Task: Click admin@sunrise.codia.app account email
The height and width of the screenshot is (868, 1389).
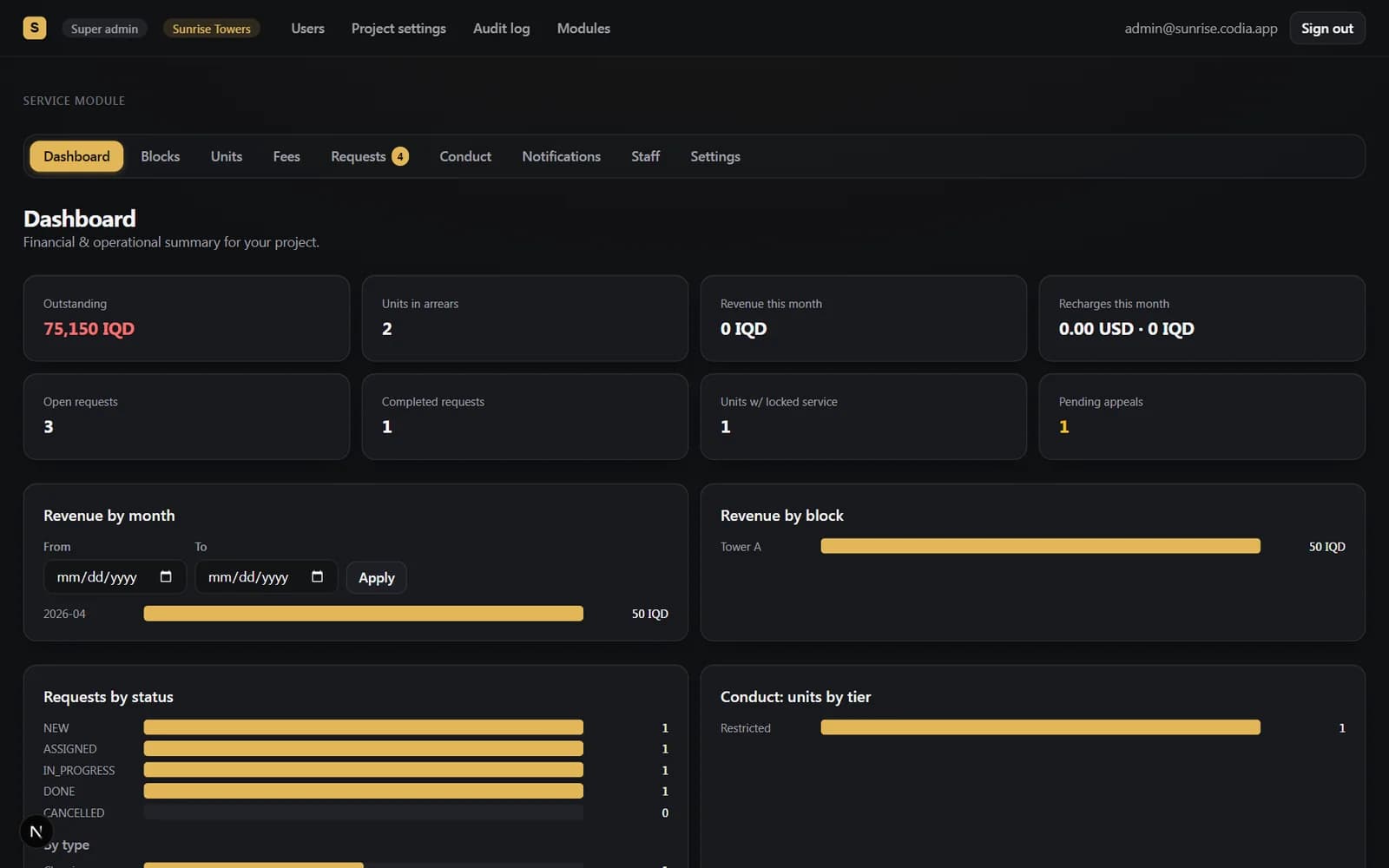Action: (x=1201, y=29)
